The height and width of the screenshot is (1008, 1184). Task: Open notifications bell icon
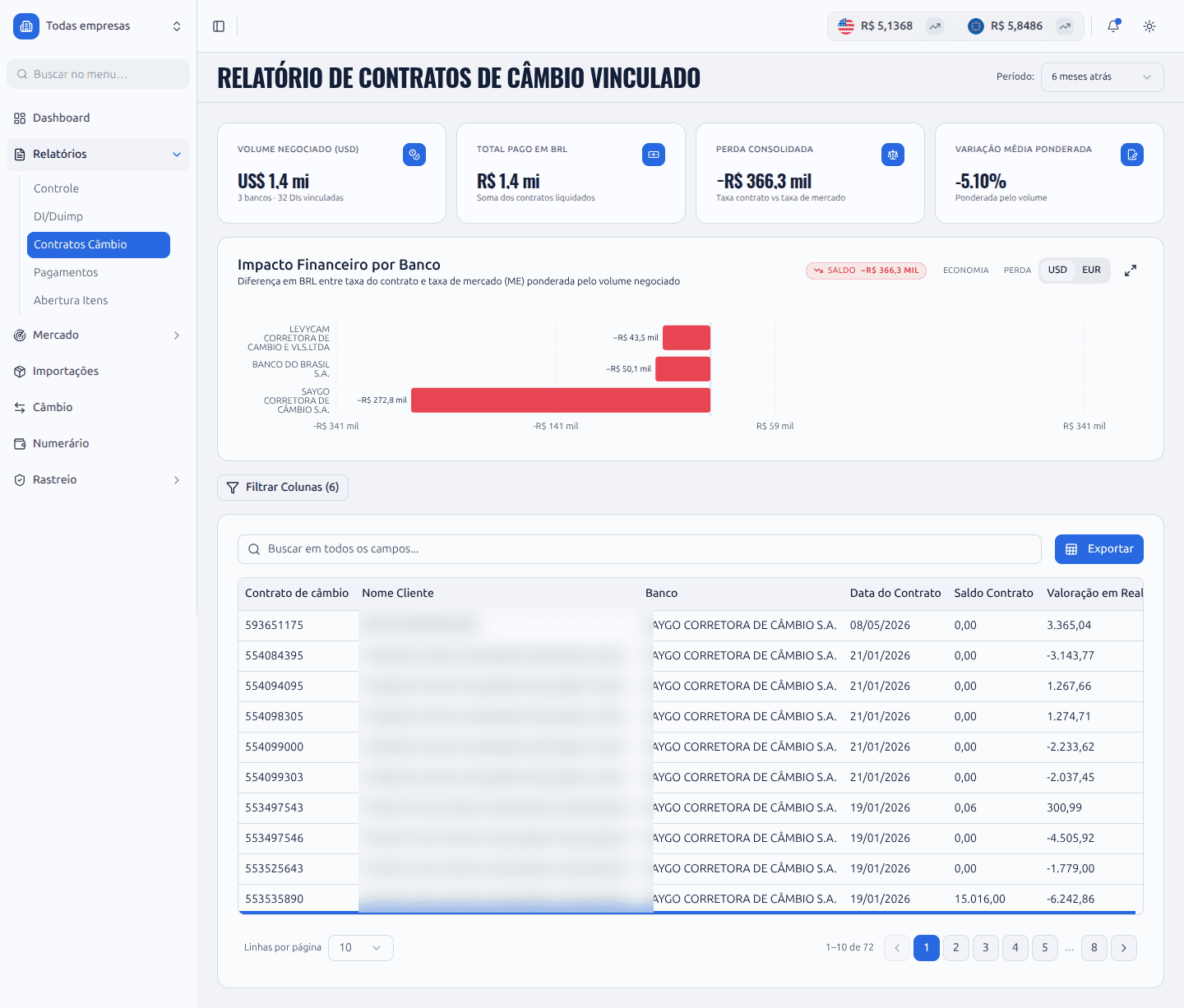(1113, 26)
